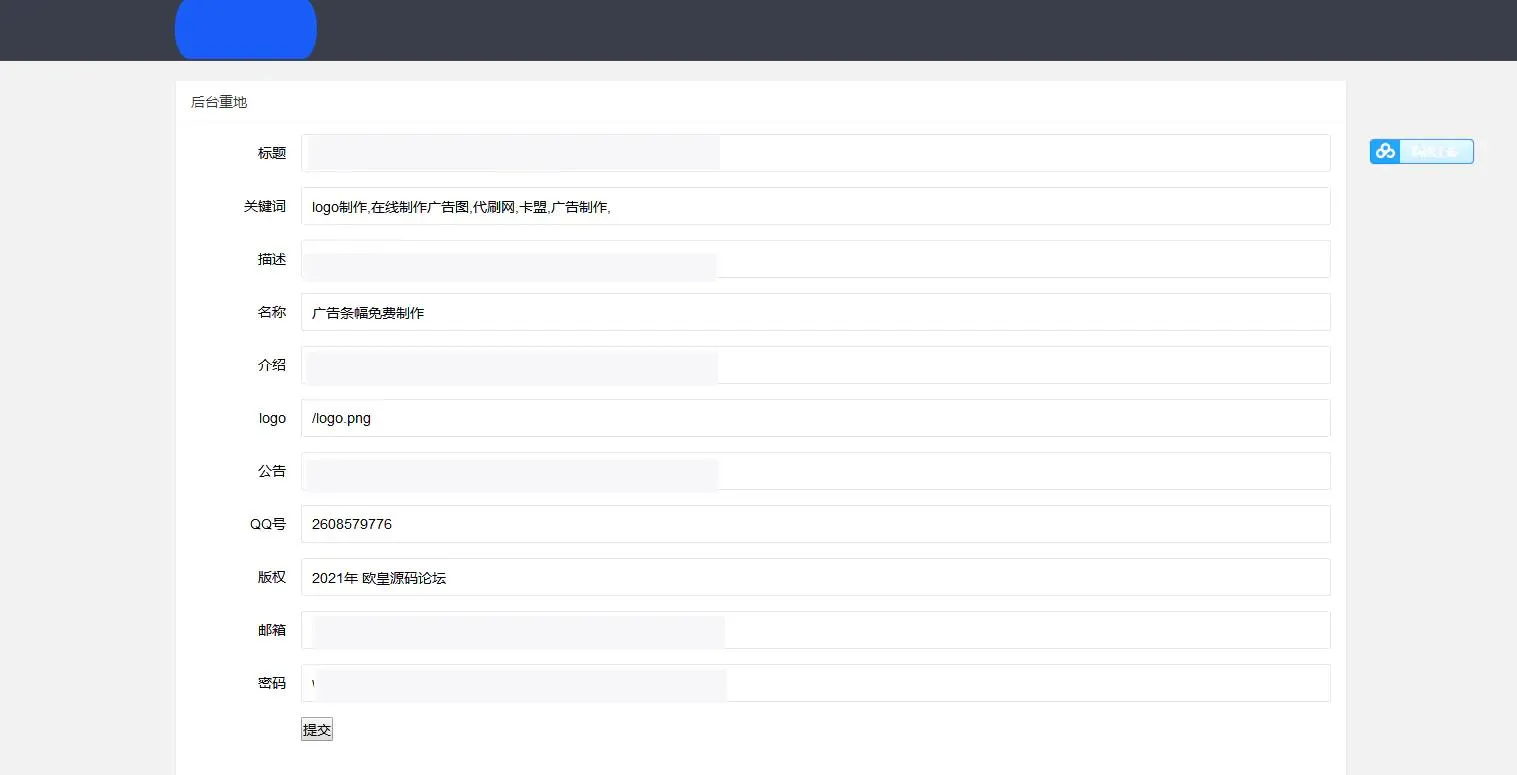Click the 后台重地 panel heading
This screenshot has width=1517, height=775.
tap(219, 102)
